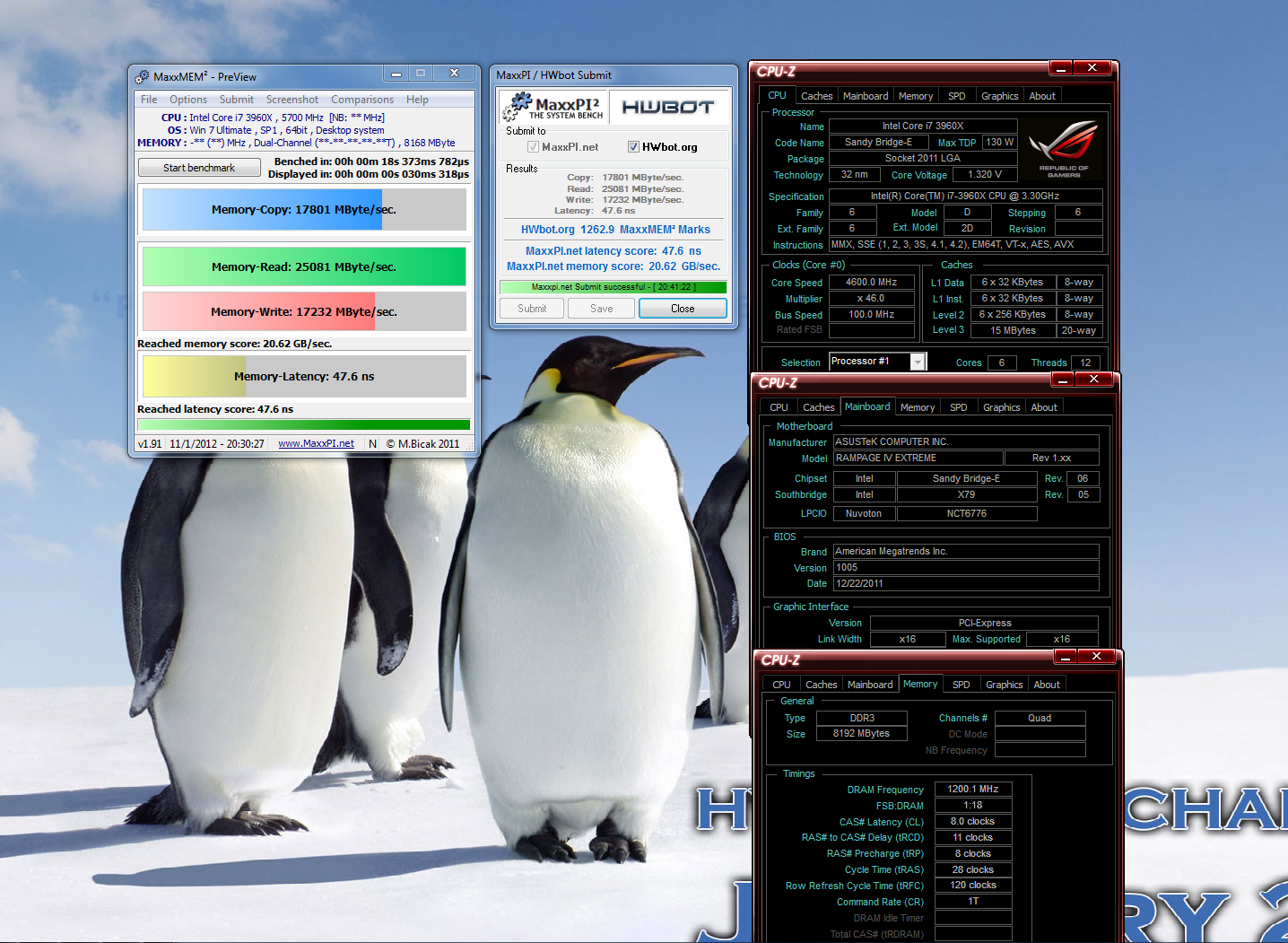Switch to Memory tab in top CPU-Z window
Screen dimensions: 1288x943
coord(916,96)
